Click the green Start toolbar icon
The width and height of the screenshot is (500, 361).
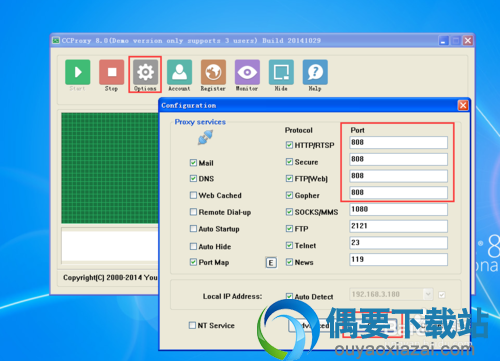[78, 72]
